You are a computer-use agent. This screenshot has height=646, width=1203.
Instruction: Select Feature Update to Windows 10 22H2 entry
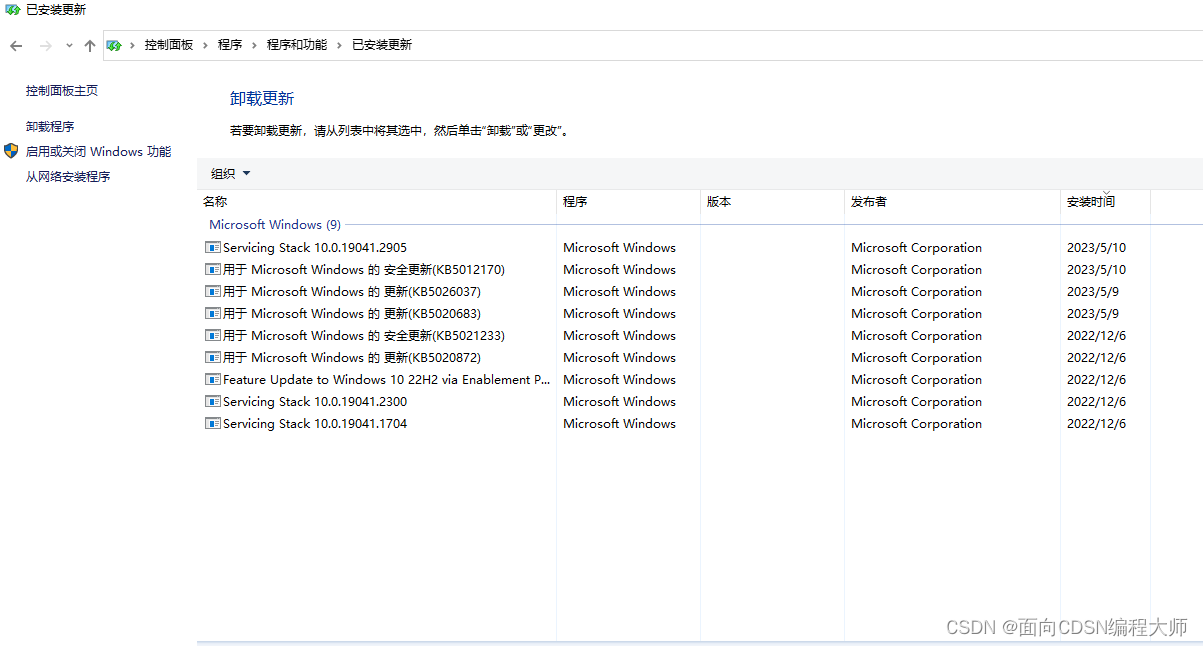click(x=387, y=379)
